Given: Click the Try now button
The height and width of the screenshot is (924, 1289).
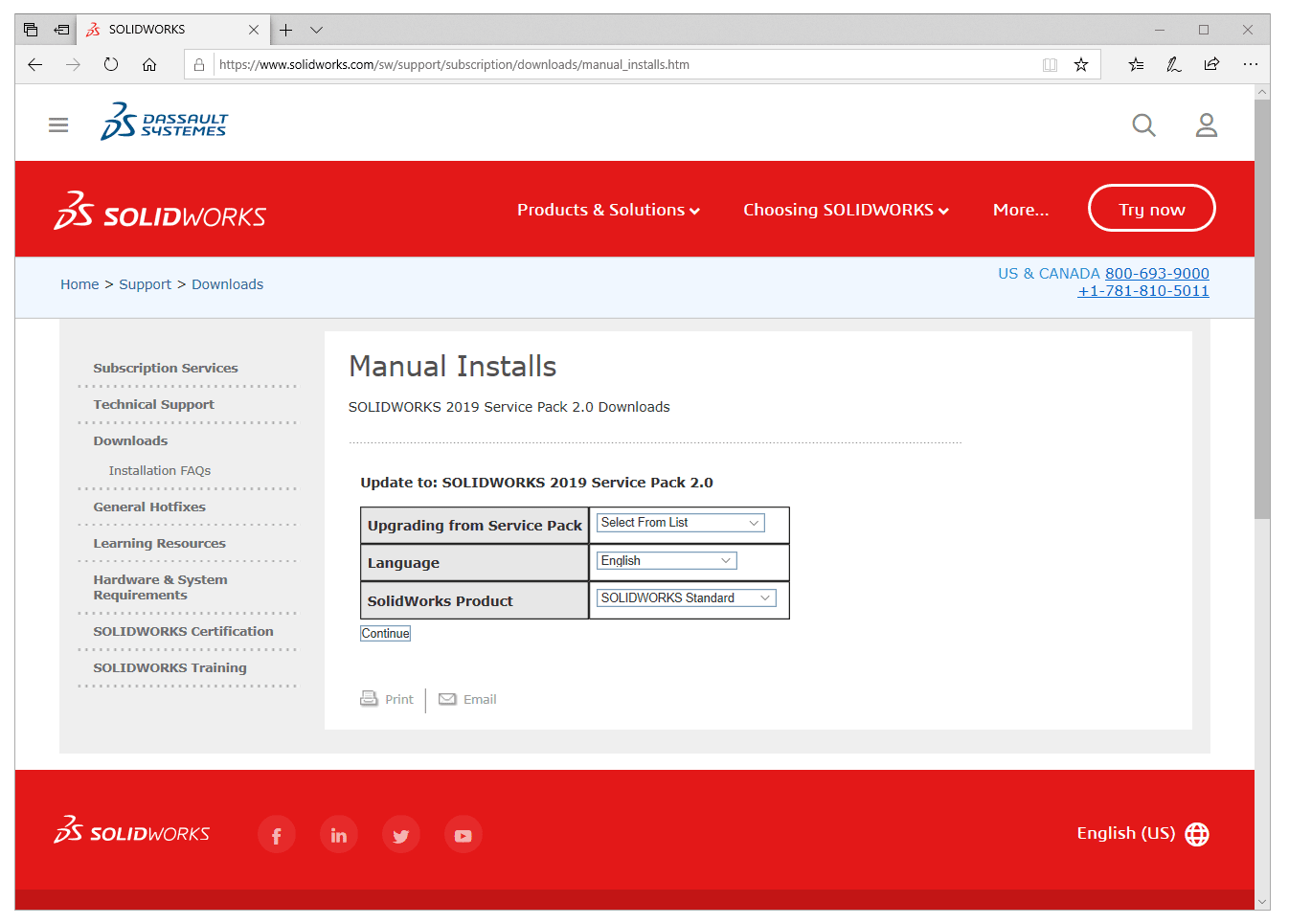Looking at the screenshot, I should [1152, 208].
